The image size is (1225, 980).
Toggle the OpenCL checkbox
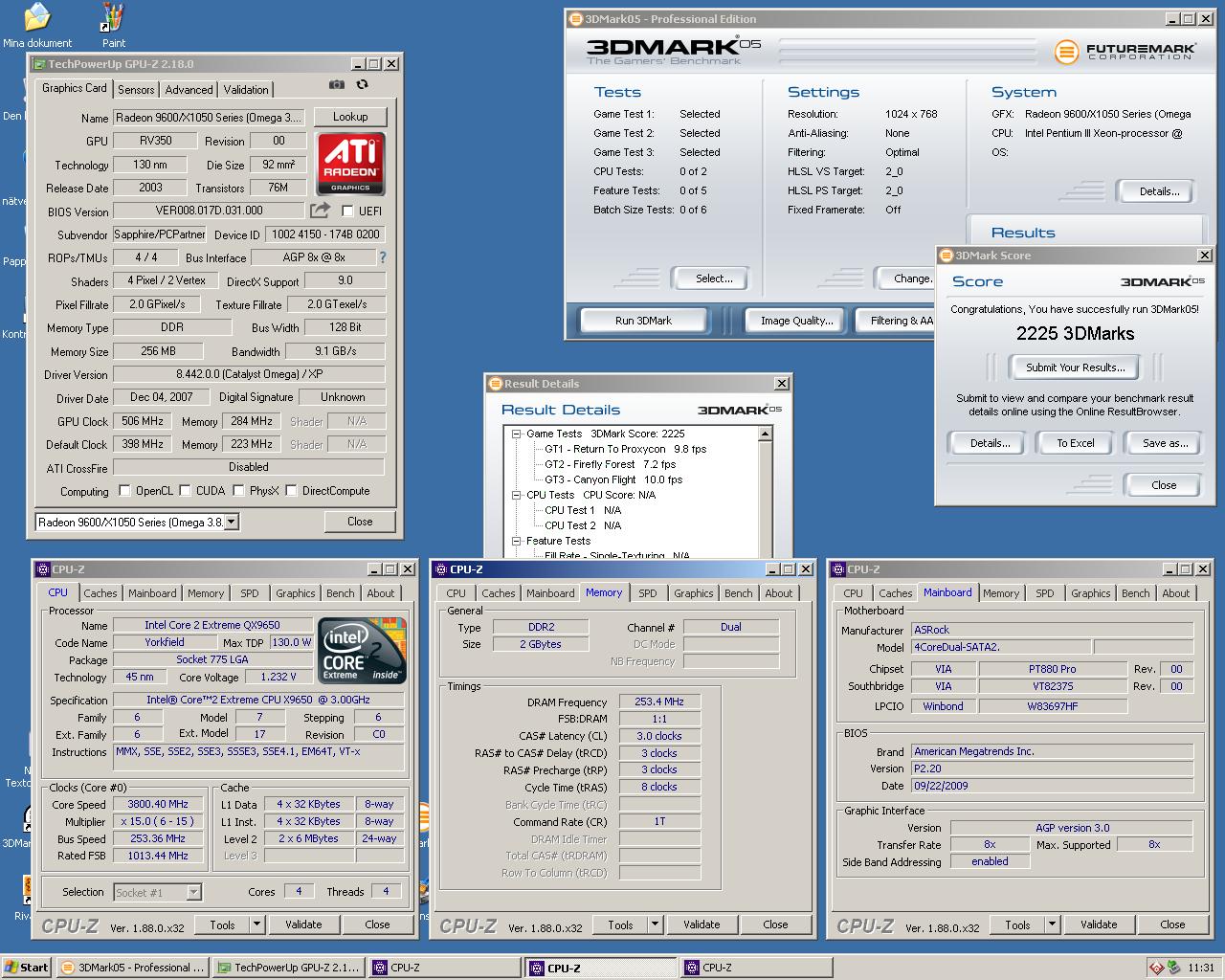[x=124, y=491]
